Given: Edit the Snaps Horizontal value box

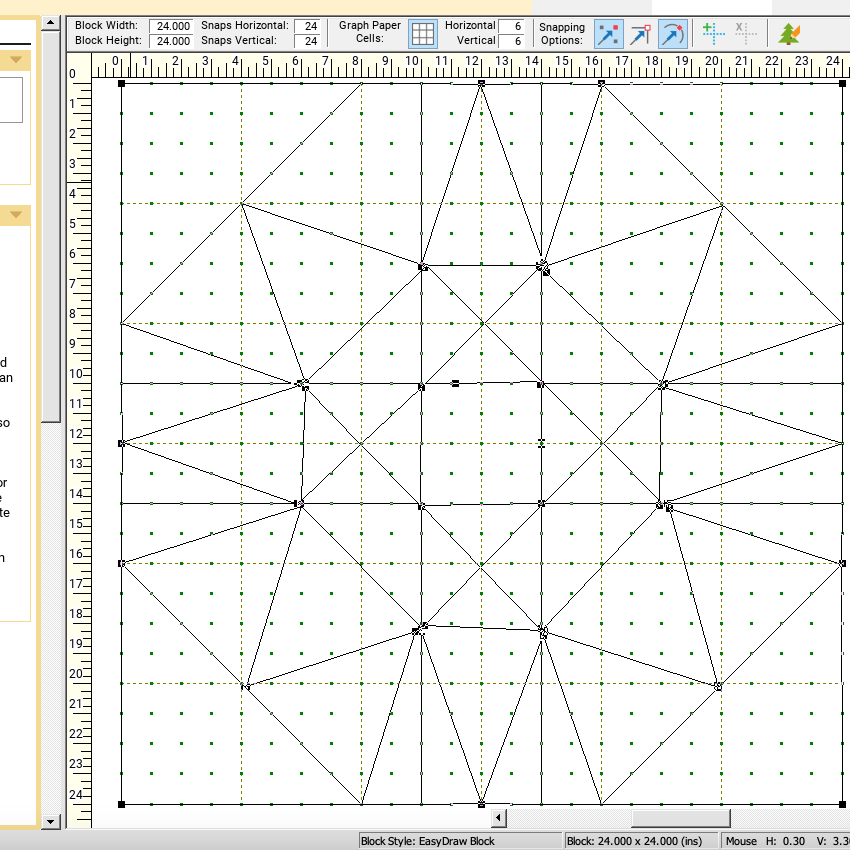Looking at the screenshot, I should [310, 26].
